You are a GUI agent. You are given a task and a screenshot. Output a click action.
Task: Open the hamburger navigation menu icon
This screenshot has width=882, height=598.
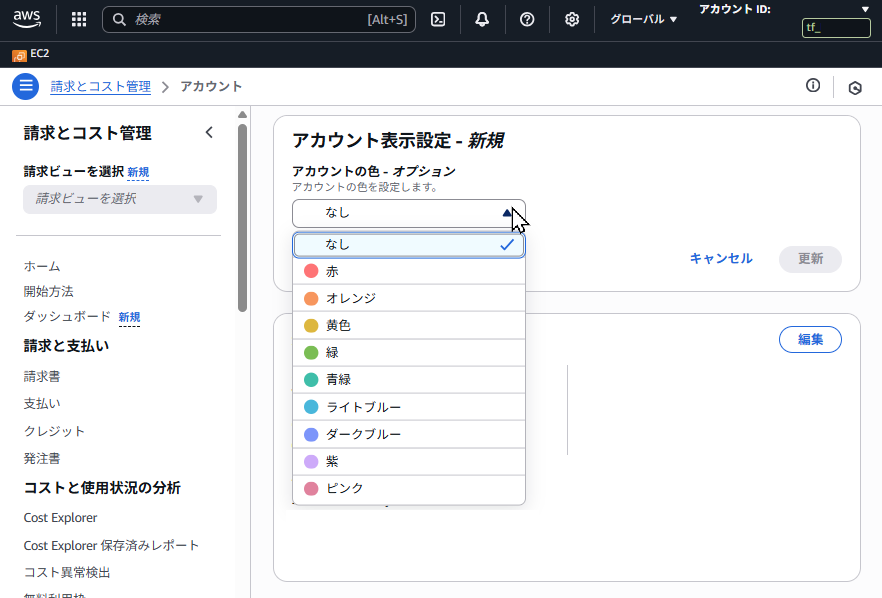click(25, 86)
